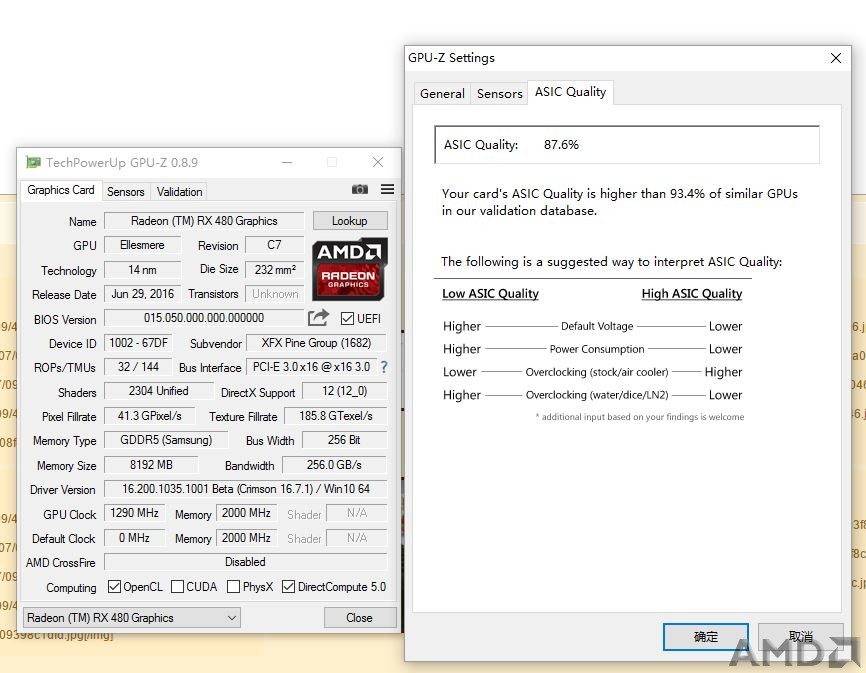This screenshot has height=673, width=866.
Task: Open the Radeon RX 480 Graphics card dropdown
Action: (131, 617)
